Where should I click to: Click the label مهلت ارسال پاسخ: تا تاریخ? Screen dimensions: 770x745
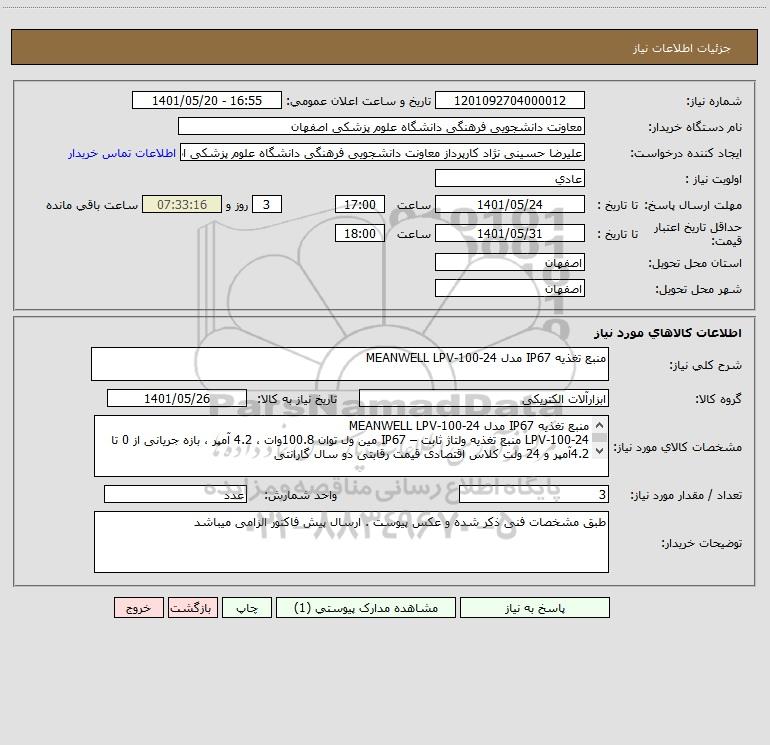point(669,205)
